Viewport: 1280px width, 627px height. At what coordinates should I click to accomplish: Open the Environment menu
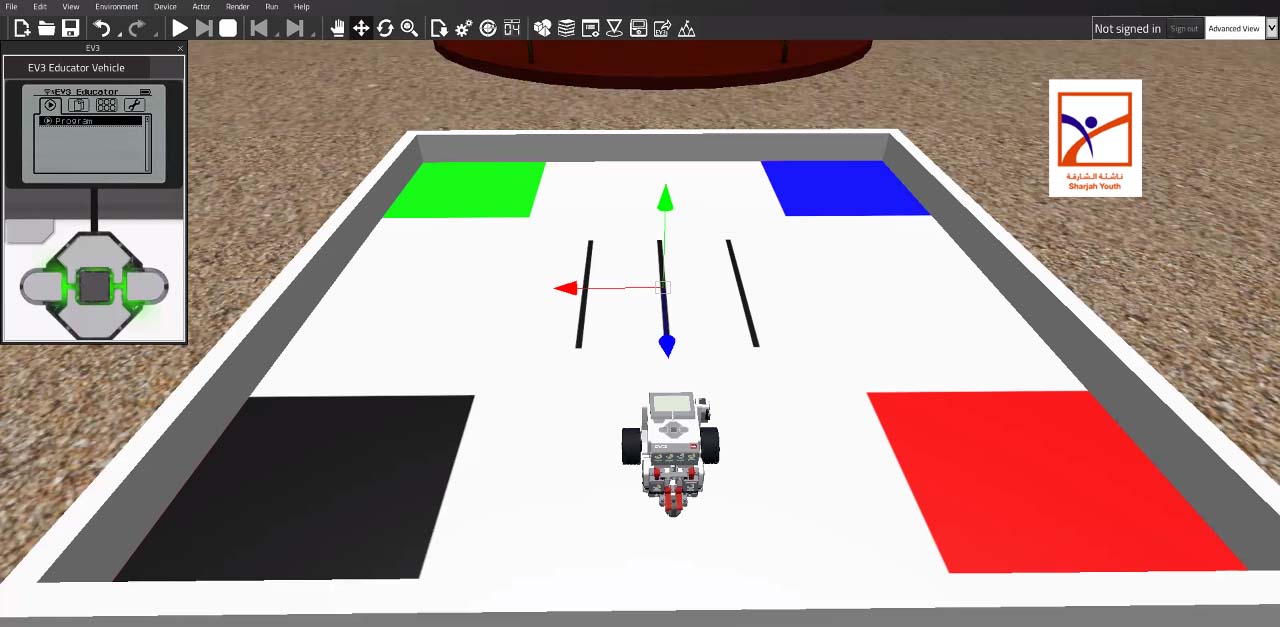point(116,7)
